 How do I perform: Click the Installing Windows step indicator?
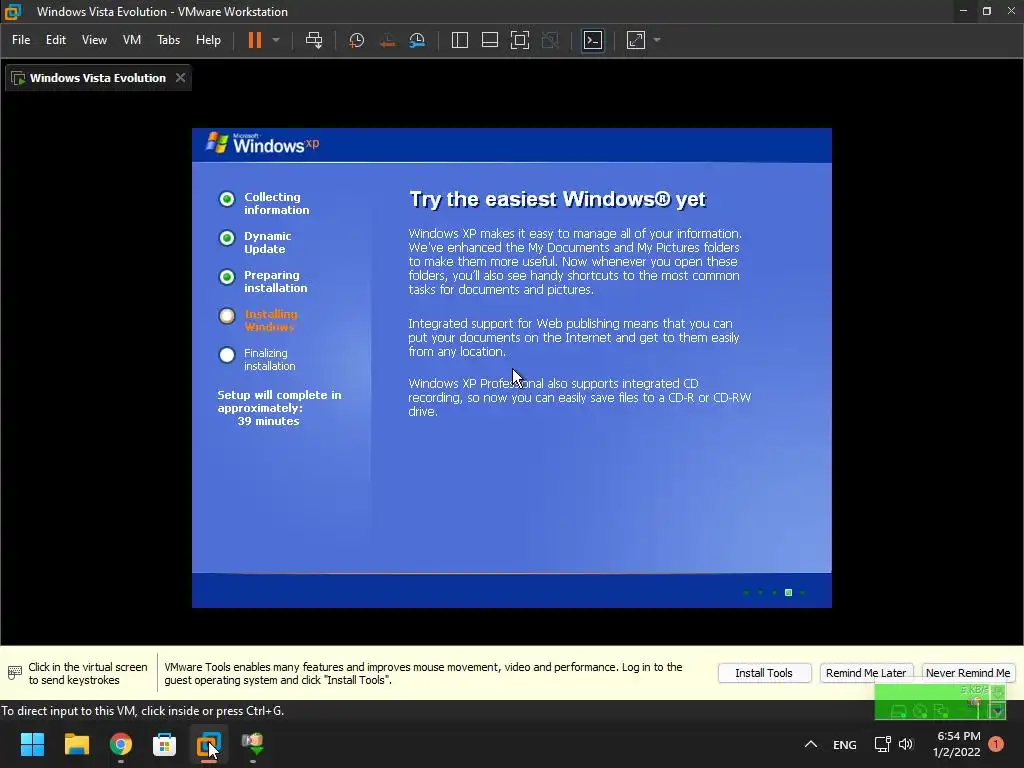pos(227,316)
